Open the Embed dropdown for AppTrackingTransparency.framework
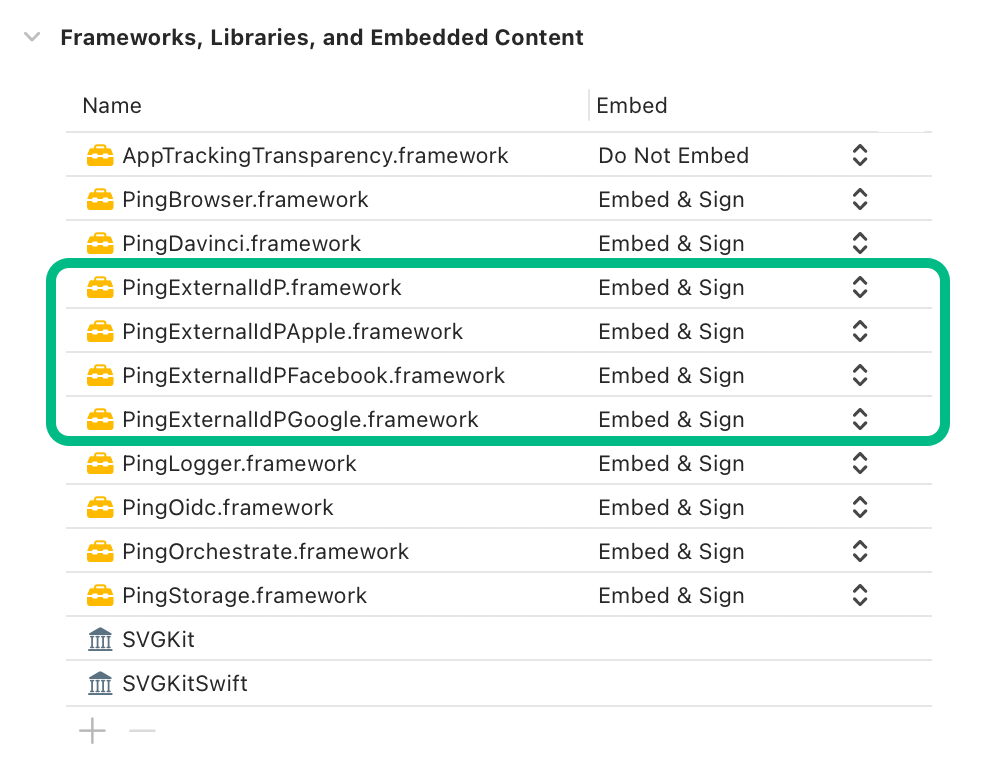Screen dimensions: 994x778 tap(859, 156)
